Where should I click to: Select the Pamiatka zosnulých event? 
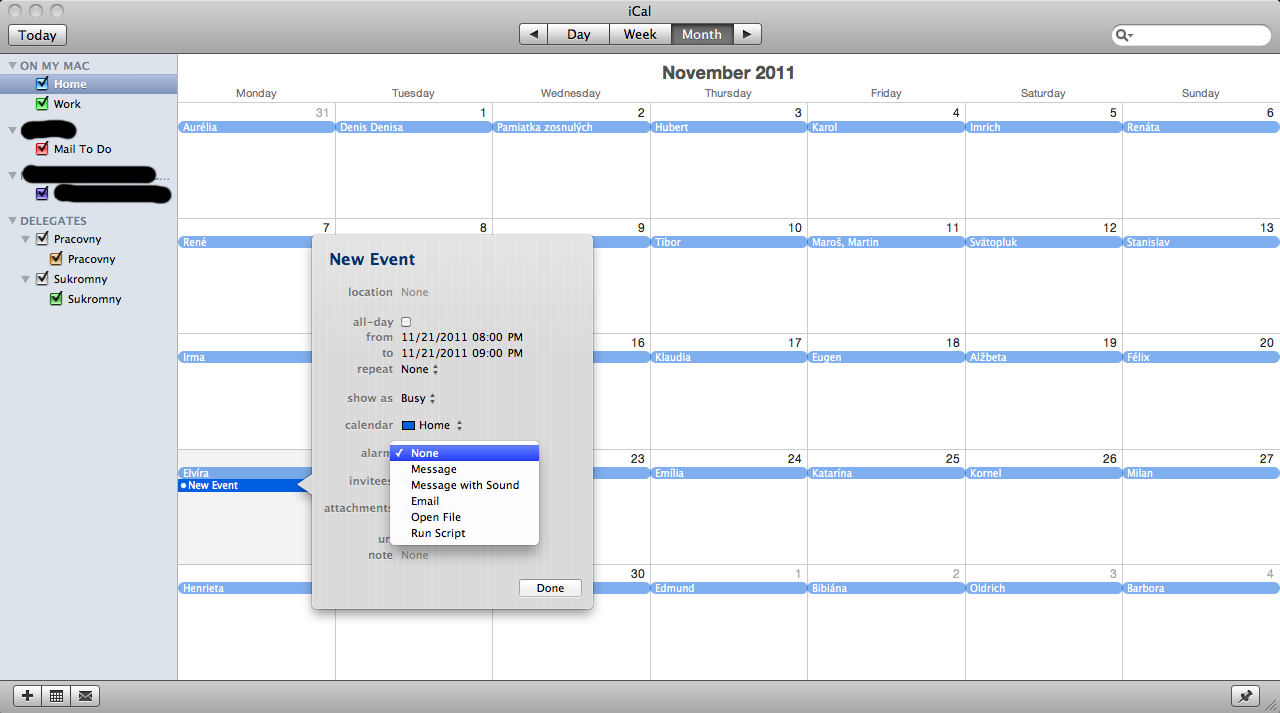point(571,127)
